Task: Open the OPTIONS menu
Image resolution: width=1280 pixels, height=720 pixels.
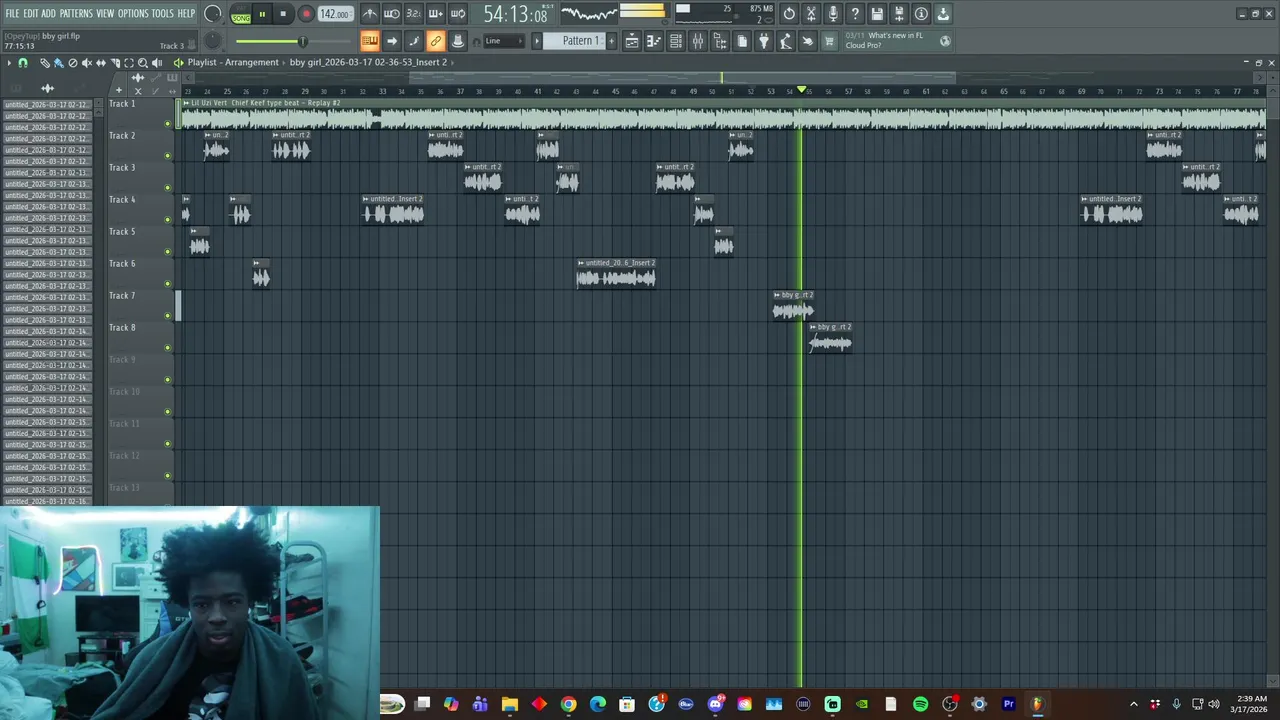Action: pos(133,14)
